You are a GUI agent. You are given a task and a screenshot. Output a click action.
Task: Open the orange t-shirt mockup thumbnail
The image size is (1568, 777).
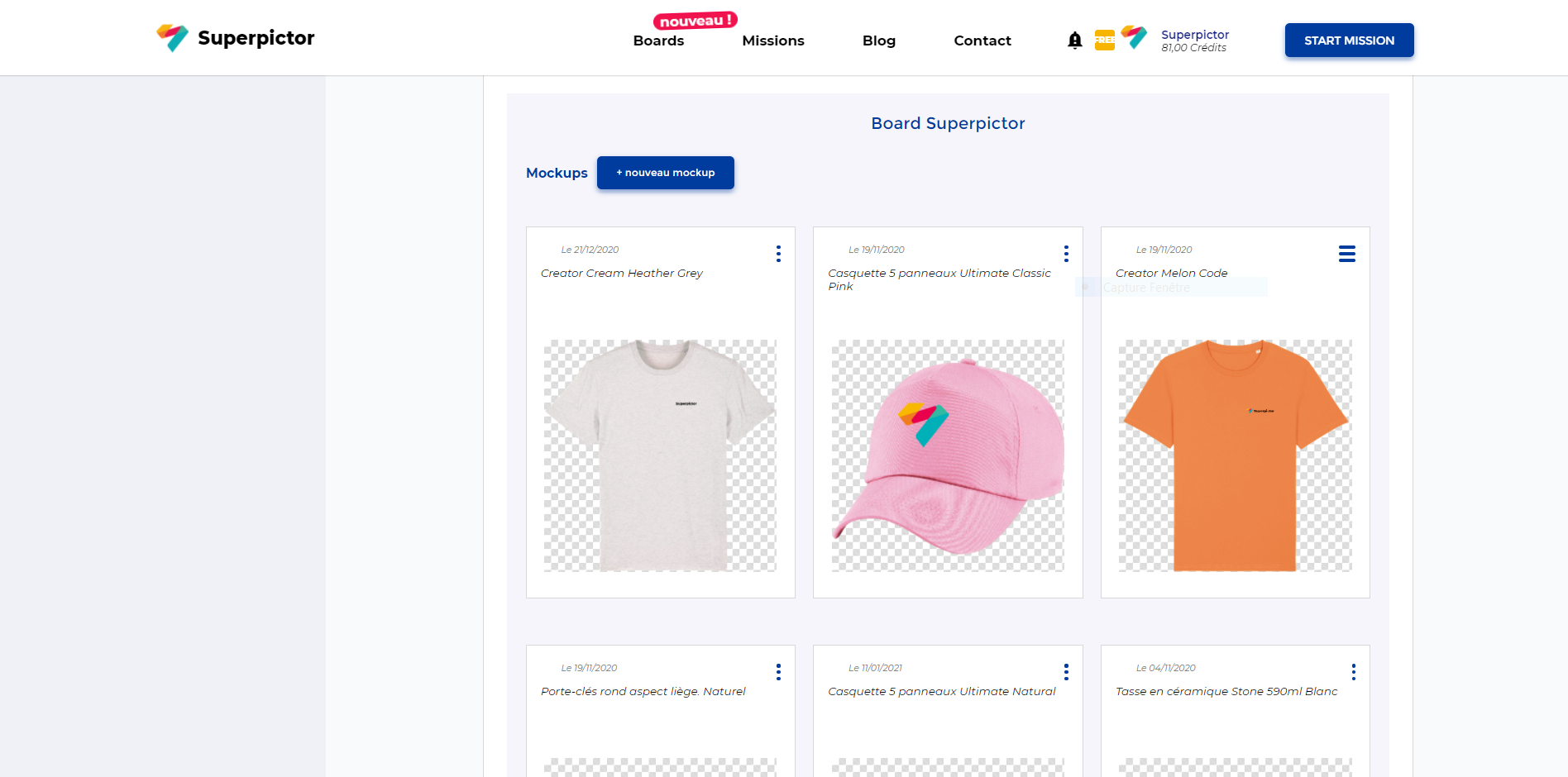tap(1235, 455)
